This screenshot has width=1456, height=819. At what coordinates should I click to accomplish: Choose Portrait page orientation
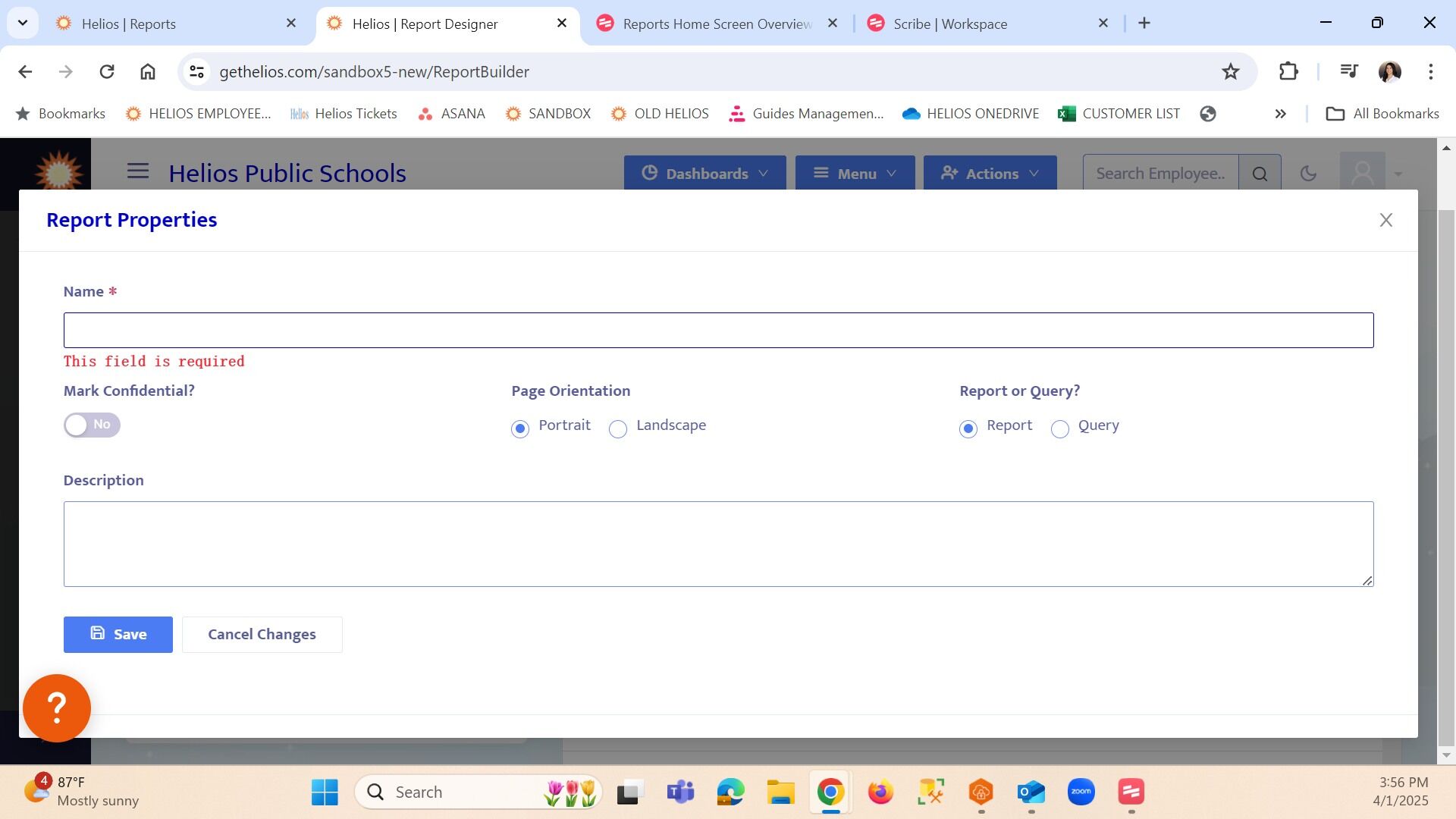[x=520, y=429]
